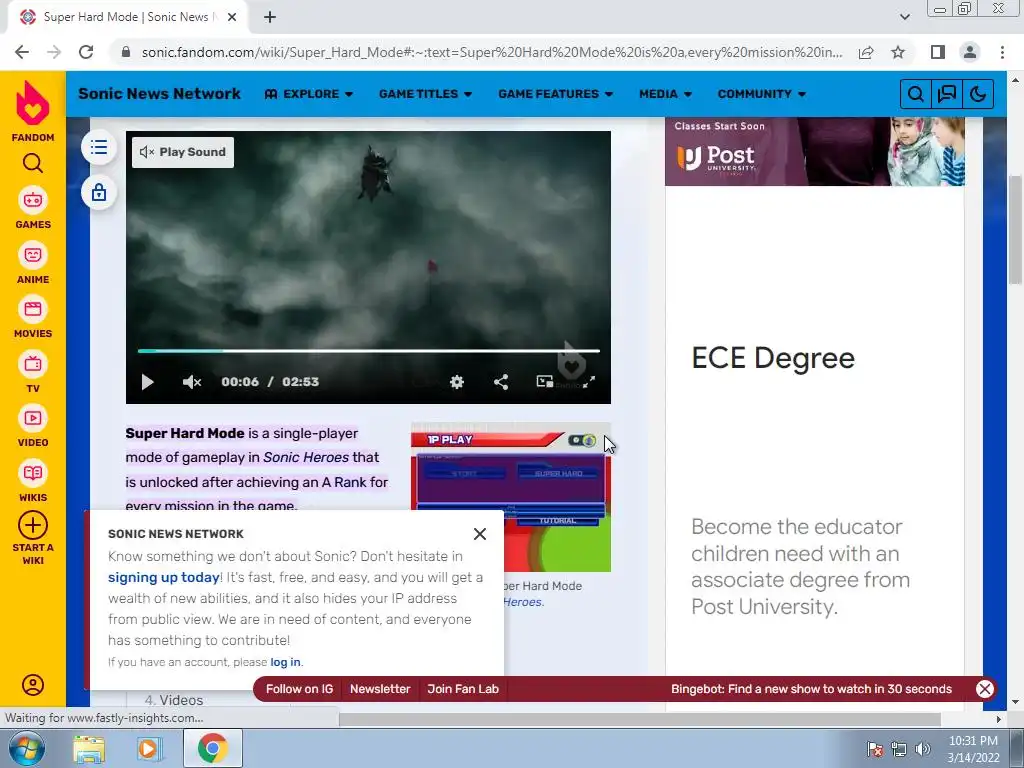This screenshot has height=768, width=1024.
Task: Open a new browser tab
Action: [x=270, y=18]
